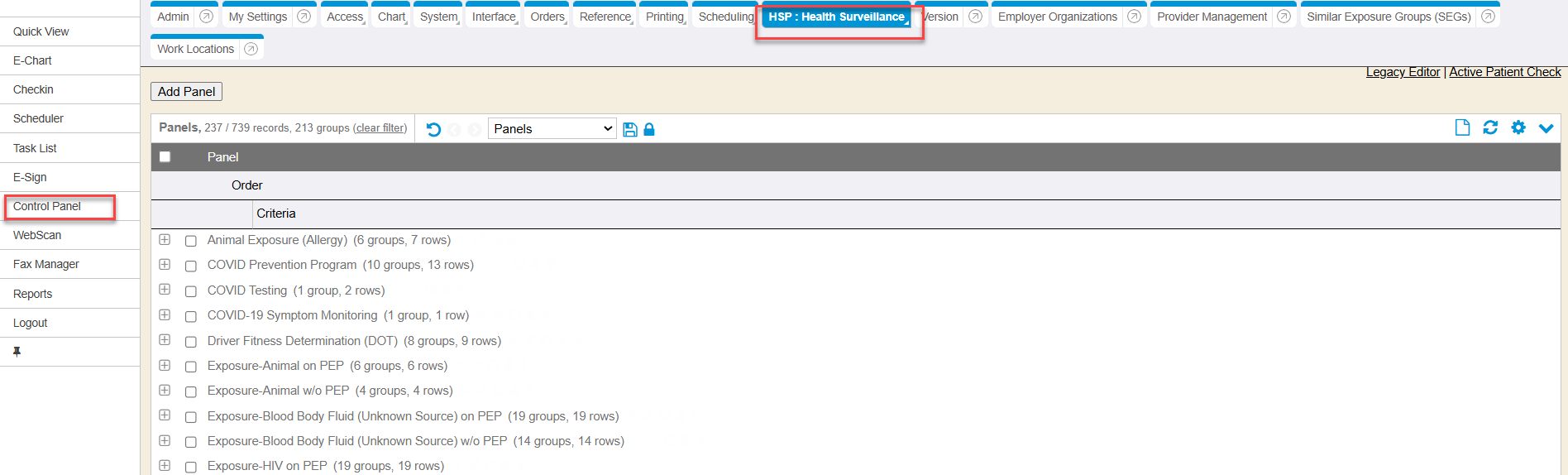
Task: Click the Add Panel button
Action: pos(186,92)
